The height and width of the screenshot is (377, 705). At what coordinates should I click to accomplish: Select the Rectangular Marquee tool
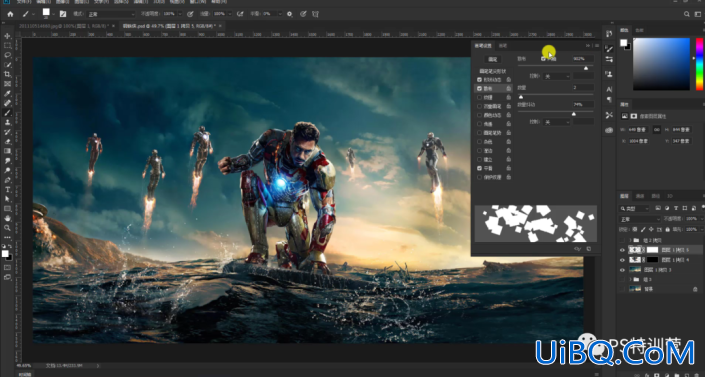pos(7,45)
